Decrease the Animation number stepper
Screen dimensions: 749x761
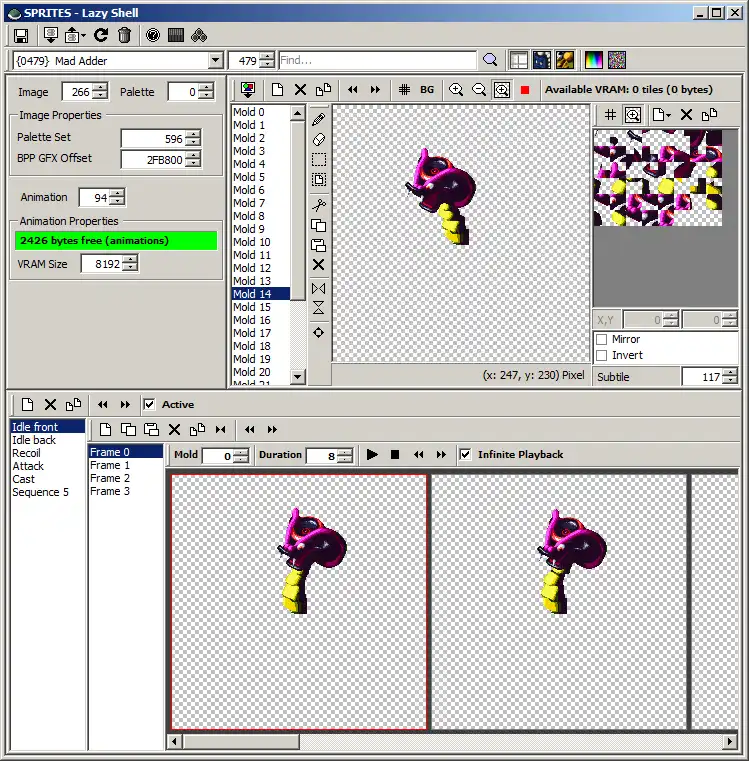[x=117, y=201]
